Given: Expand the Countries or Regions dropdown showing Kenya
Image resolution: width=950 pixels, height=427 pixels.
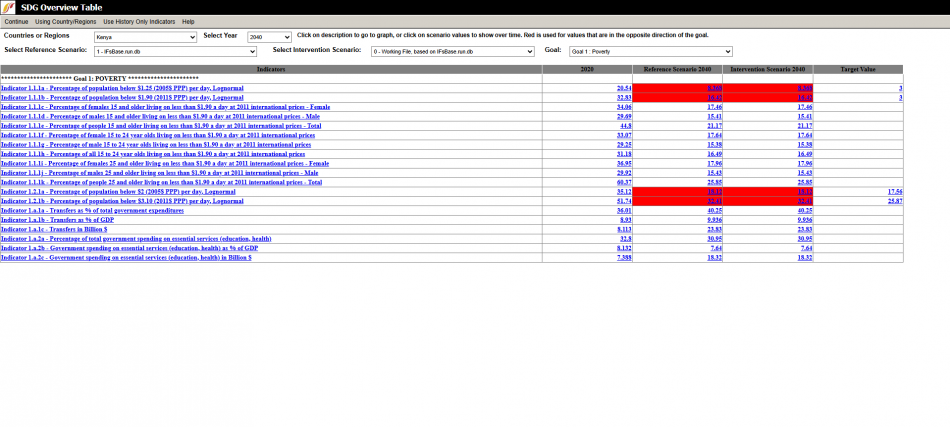Looking at the screenshot, I should tap(145, 37).
